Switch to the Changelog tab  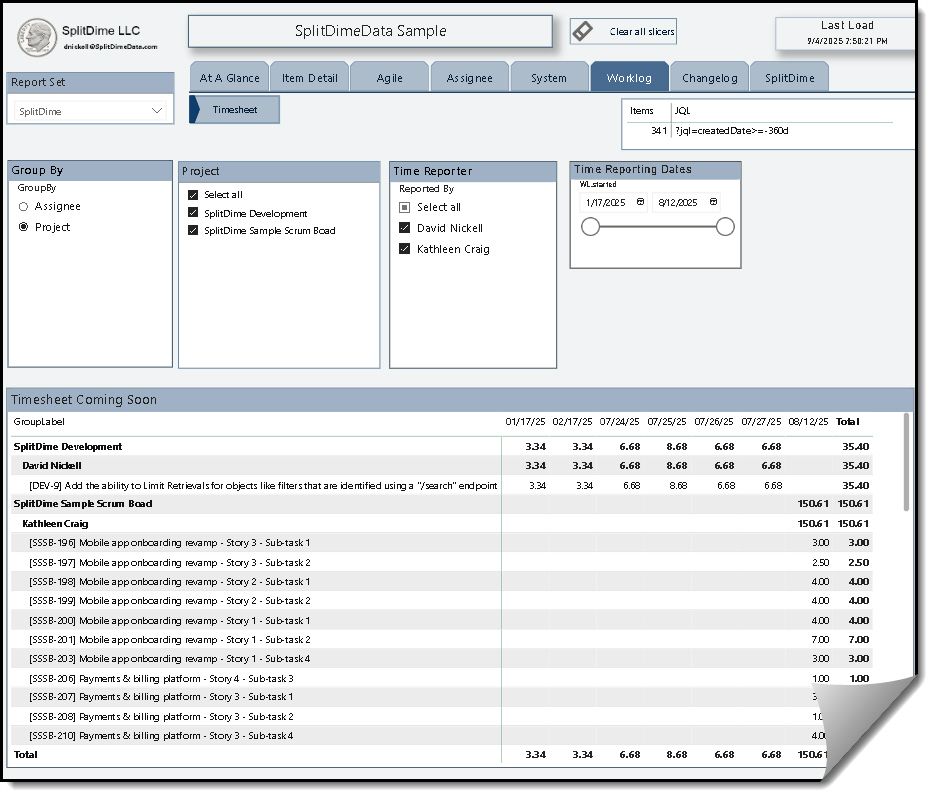pyautogui.click(x=709, y=78)
